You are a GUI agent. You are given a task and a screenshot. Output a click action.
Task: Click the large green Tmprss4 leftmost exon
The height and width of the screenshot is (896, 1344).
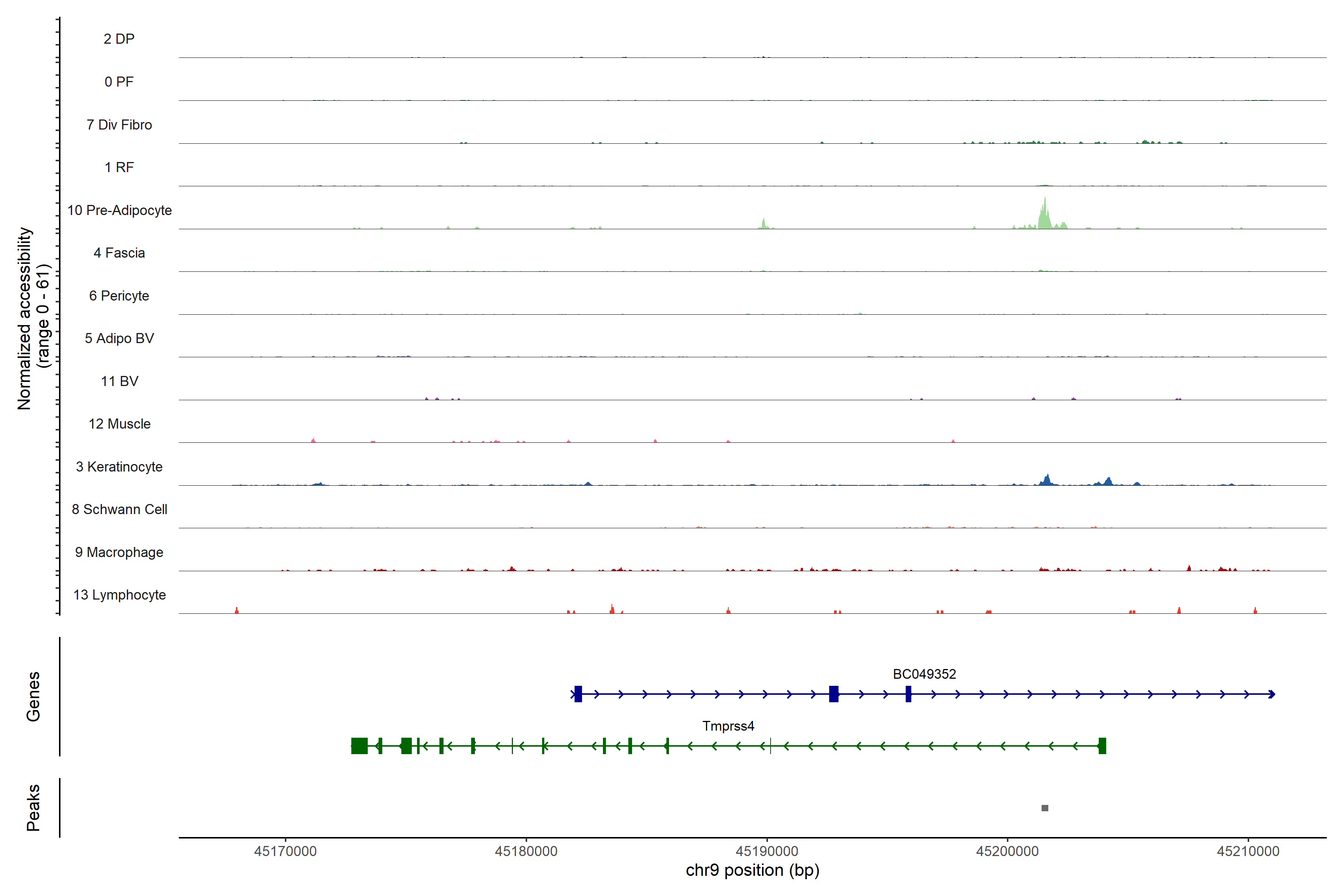click(x=360, y=746)
